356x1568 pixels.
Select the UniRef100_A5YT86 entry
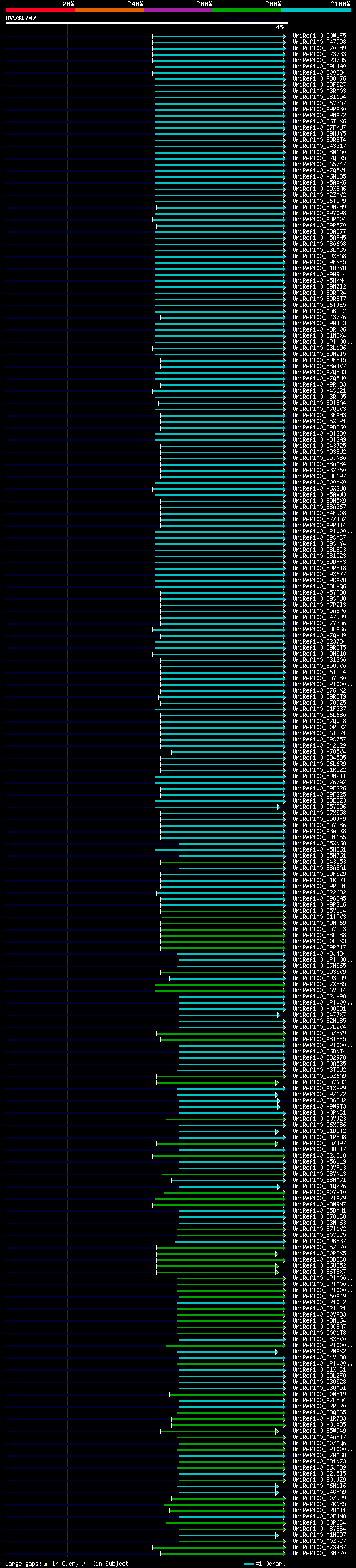(319, 825)
